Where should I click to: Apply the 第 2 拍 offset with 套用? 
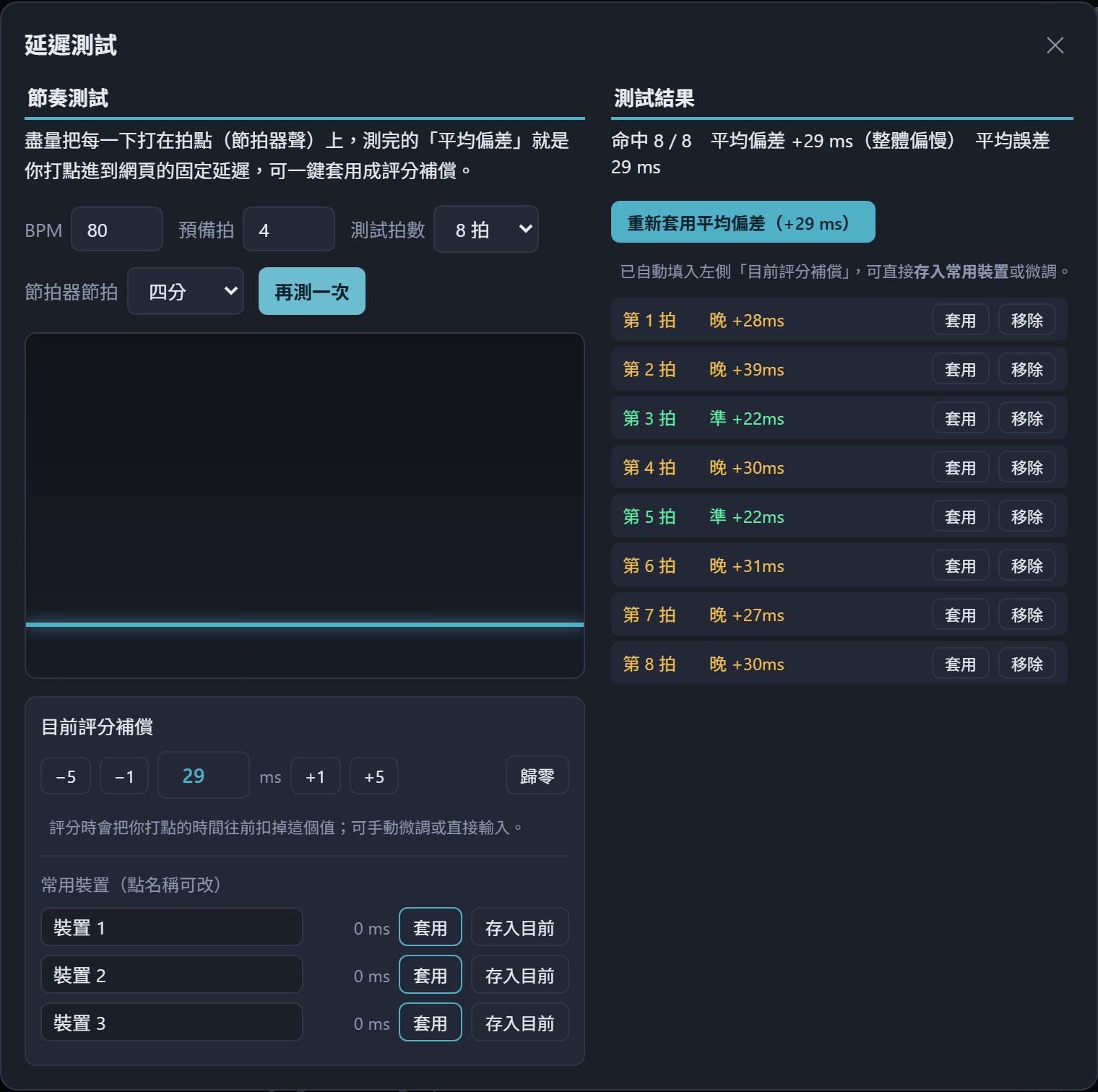[x=961, y=369]
